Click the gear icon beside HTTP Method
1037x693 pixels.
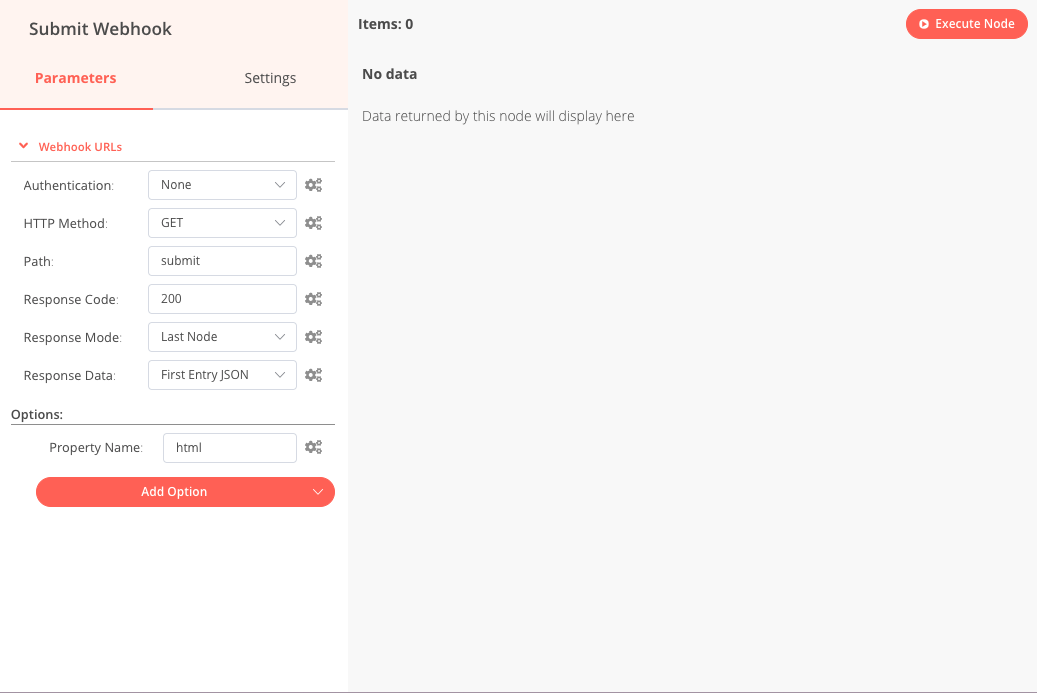(x=313, y=222)
